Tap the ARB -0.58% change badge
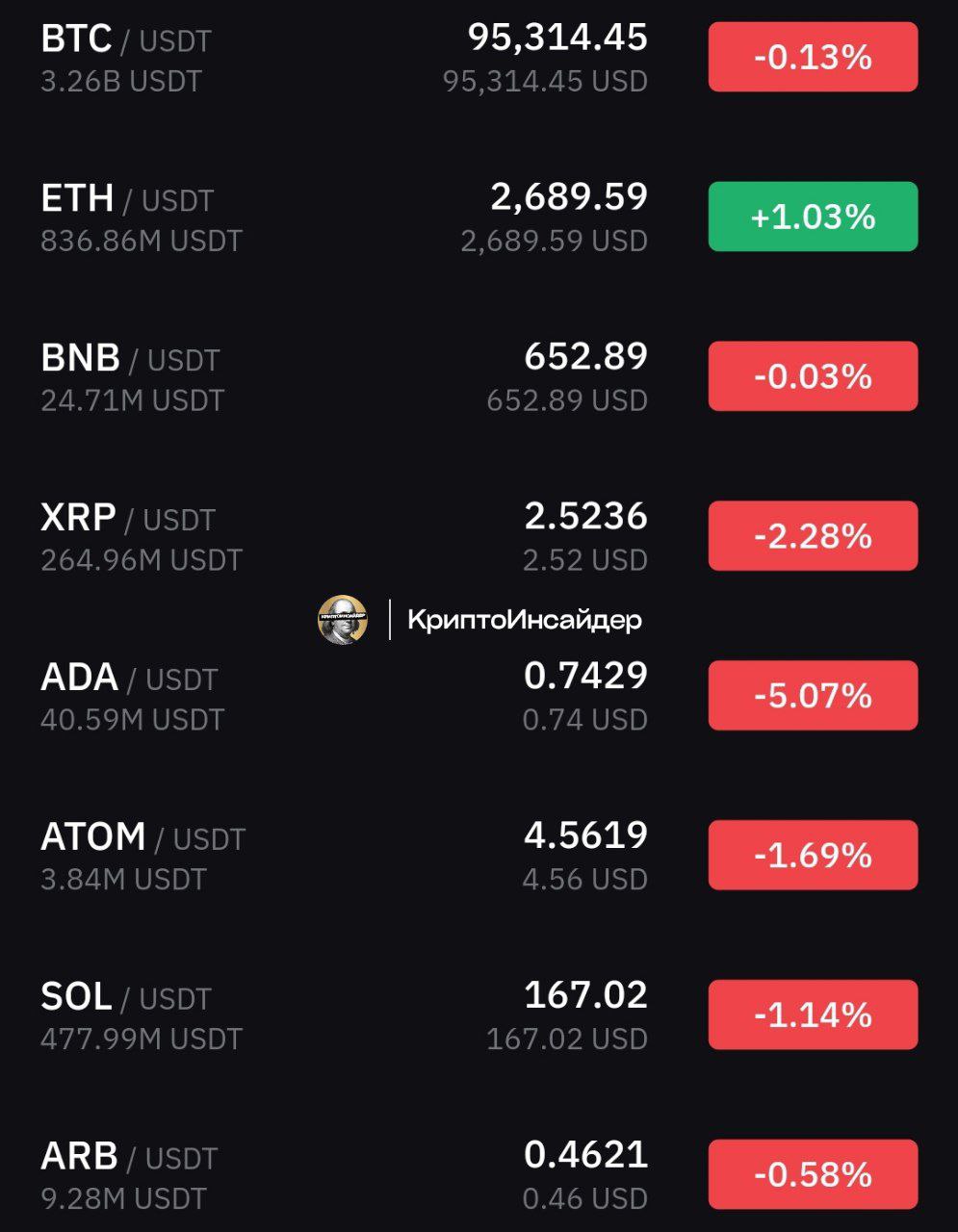The image size is (958, 1232). (x=813, y=1174)
